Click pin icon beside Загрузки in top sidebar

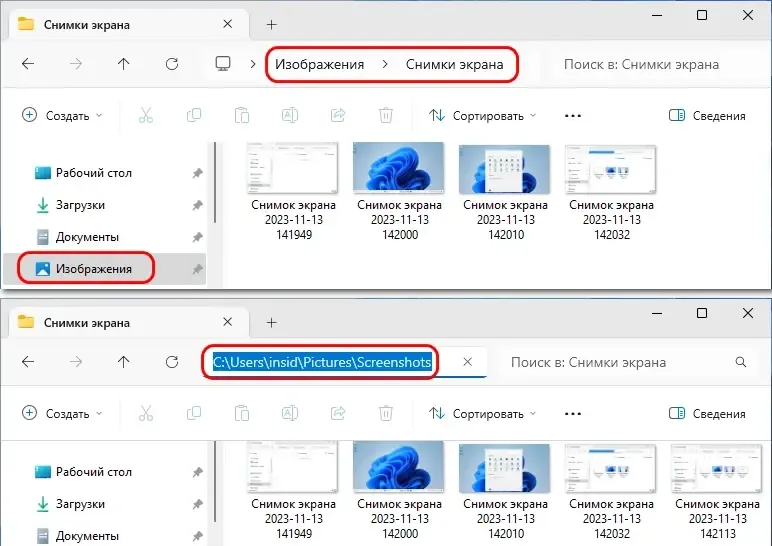197,205
